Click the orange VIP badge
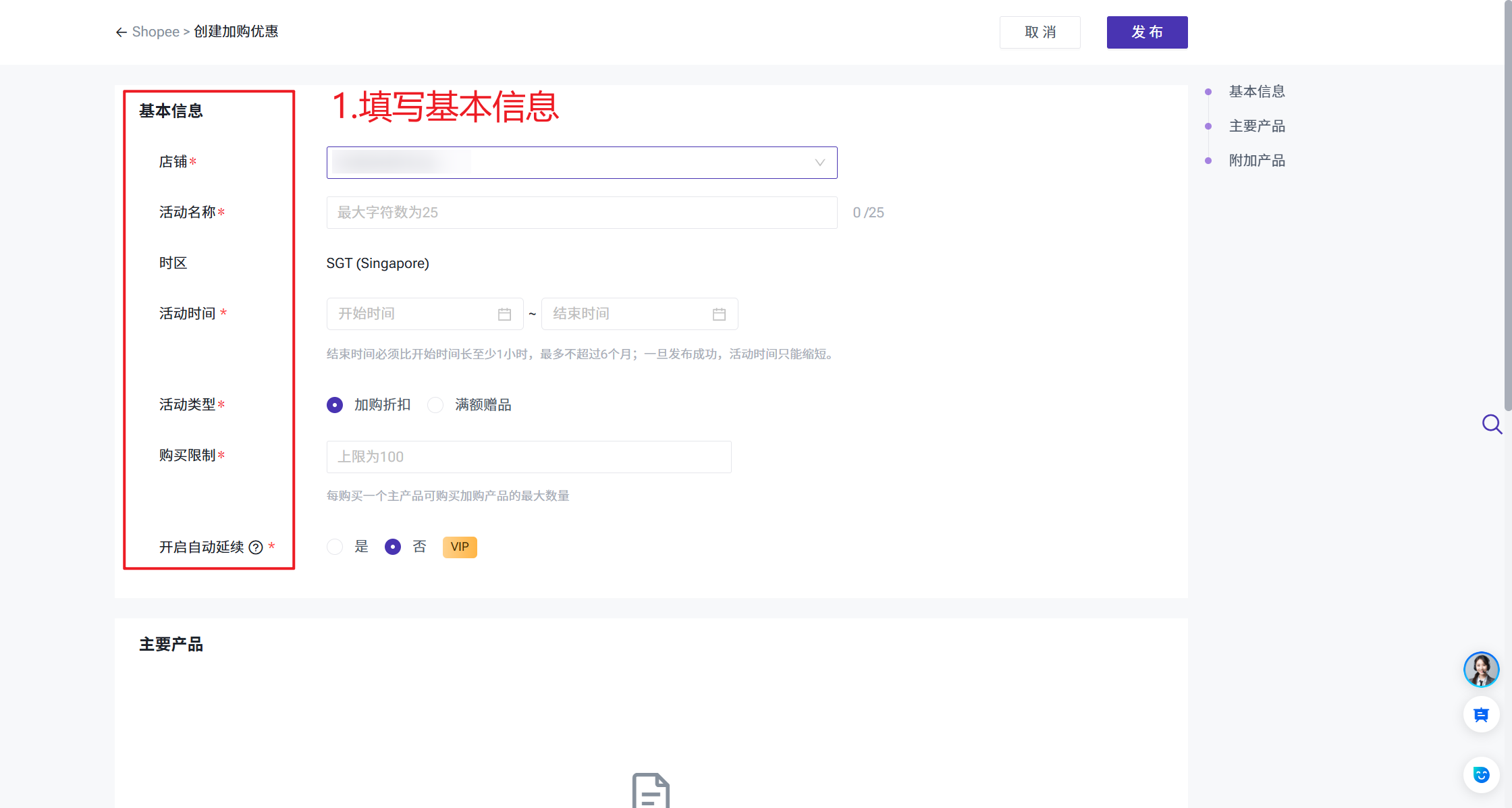The width and height of the screenshot is (1512, 808). point(460,547)
